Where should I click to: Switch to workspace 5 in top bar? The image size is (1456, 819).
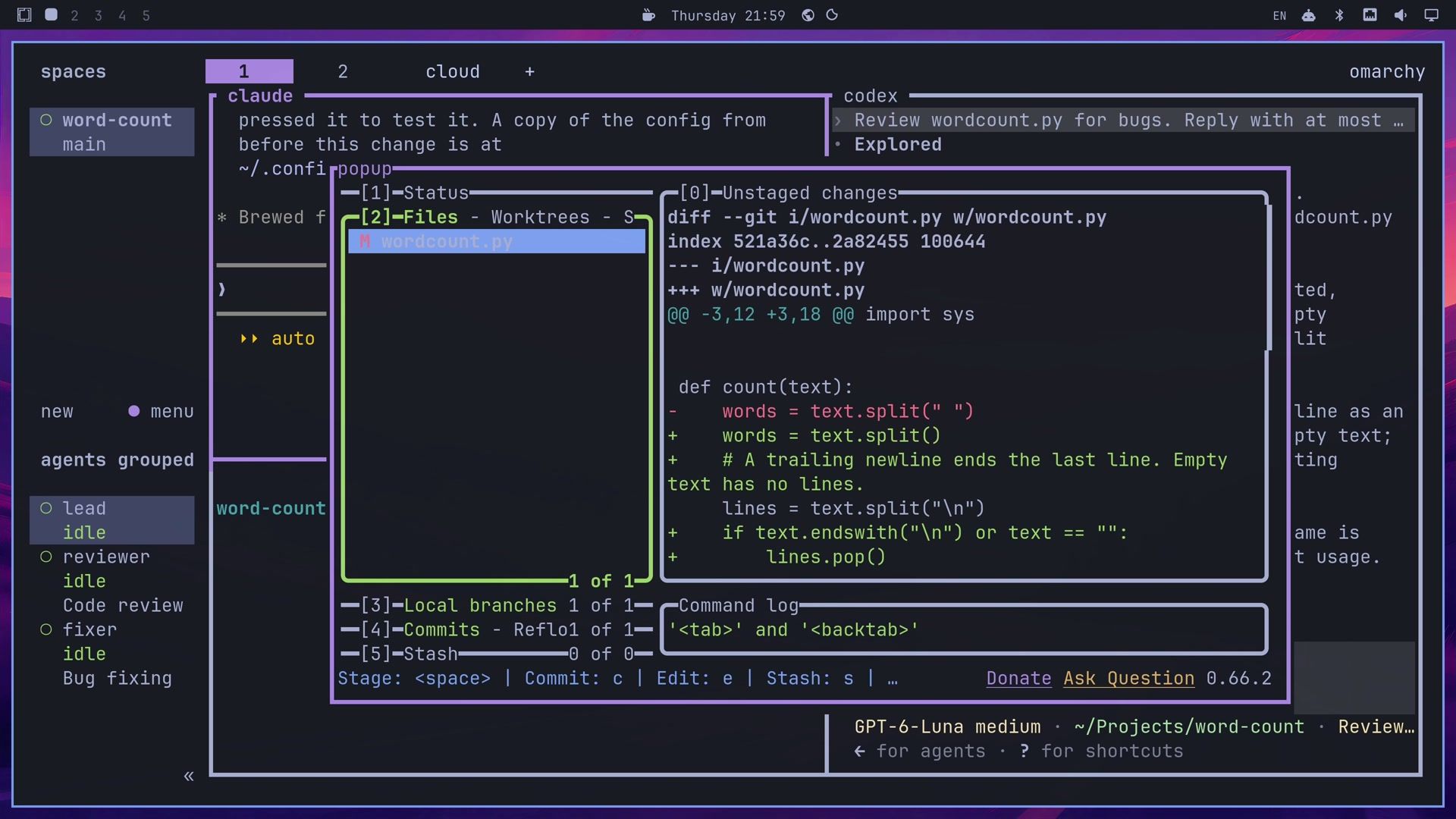tap(146, 15)
